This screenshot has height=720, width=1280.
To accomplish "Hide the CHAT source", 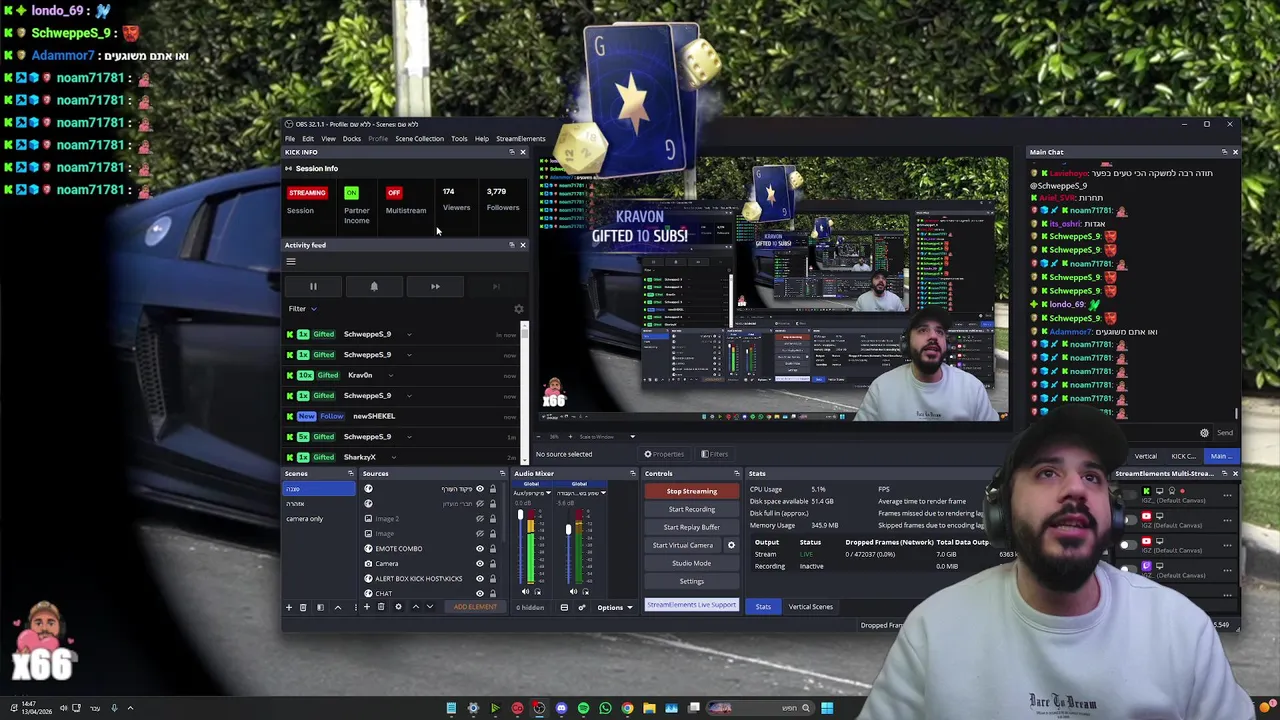I will coord(480,594).
